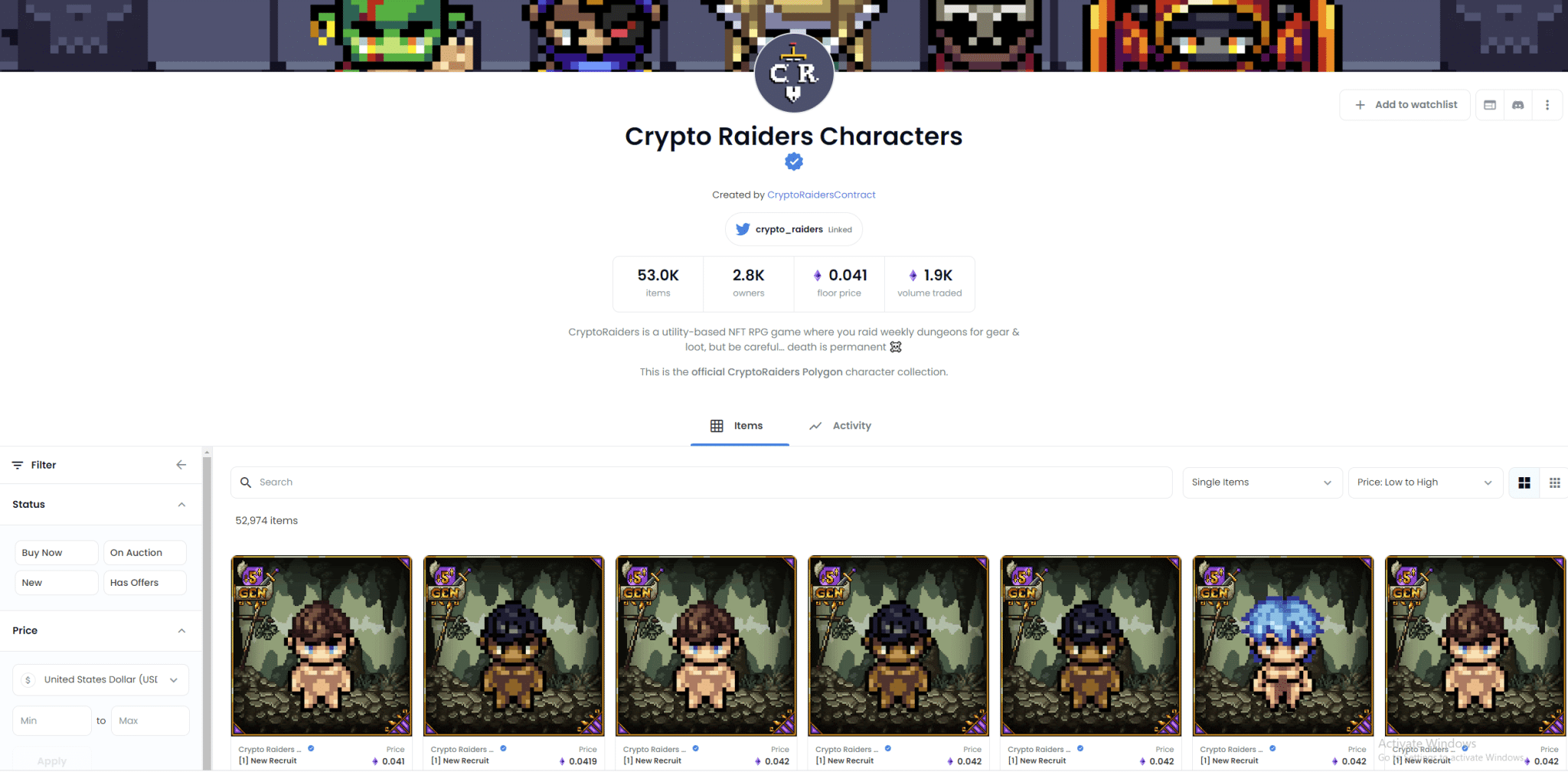
Task: Open the Price: Low to High sort dropdown
Action: coord(1425,483)
